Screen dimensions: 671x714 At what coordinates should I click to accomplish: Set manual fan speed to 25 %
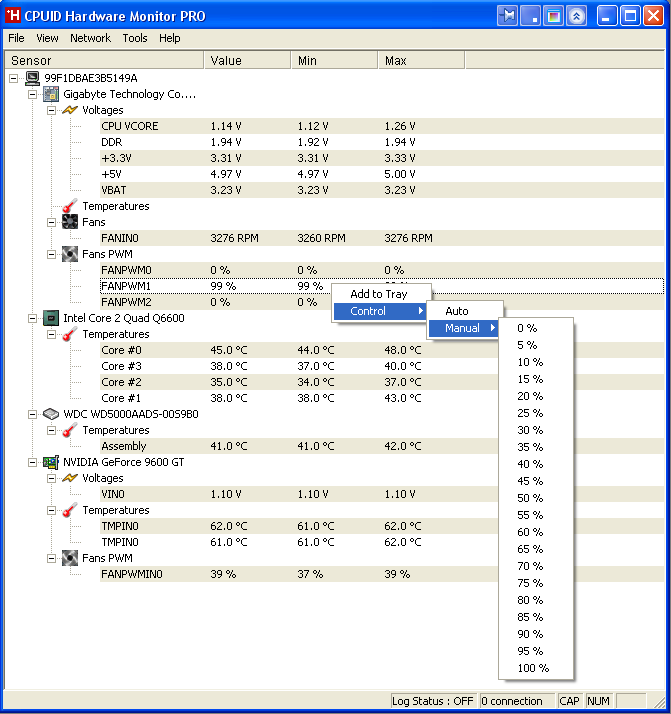pyautogui.click(x=536, y=413)
